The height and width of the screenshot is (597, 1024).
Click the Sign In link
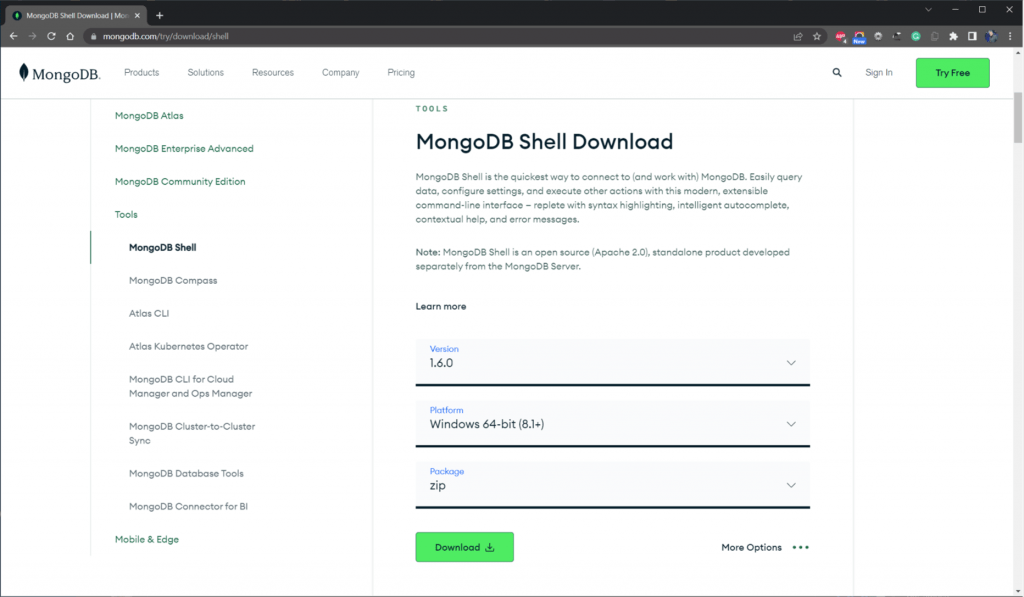[x=879, y=73]
